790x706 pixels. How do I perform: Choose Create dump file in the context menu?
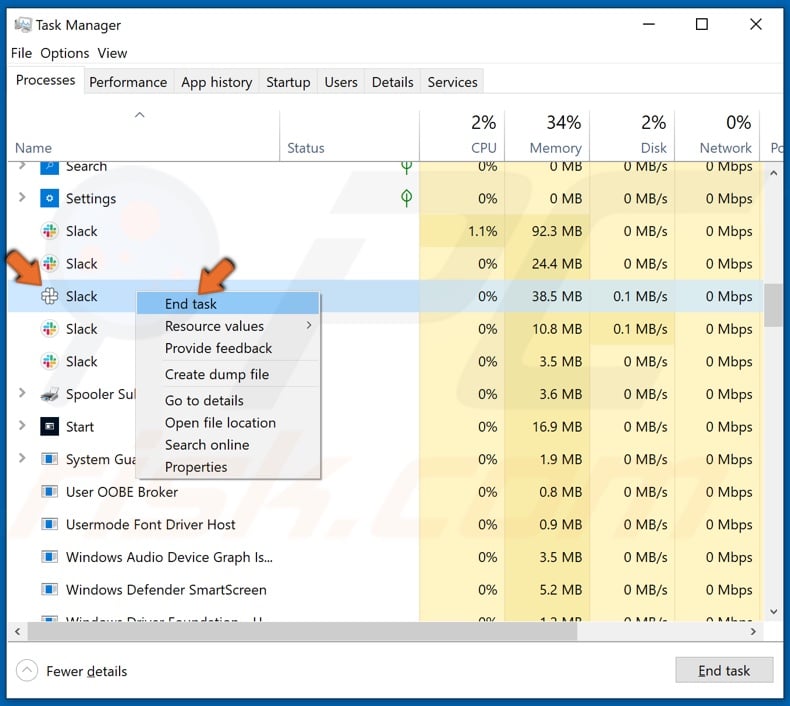pos(228,374)
